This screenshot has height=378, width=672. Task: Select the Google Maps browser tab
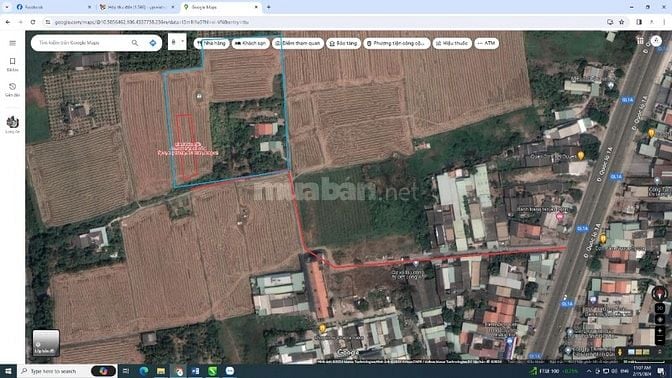tap(221, 7)
